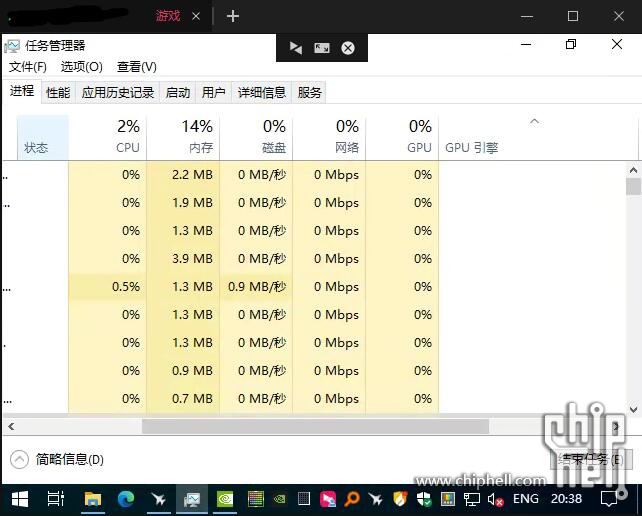Click the resize icon on floating toolbar
642x516 pixels.
(321, 48)
